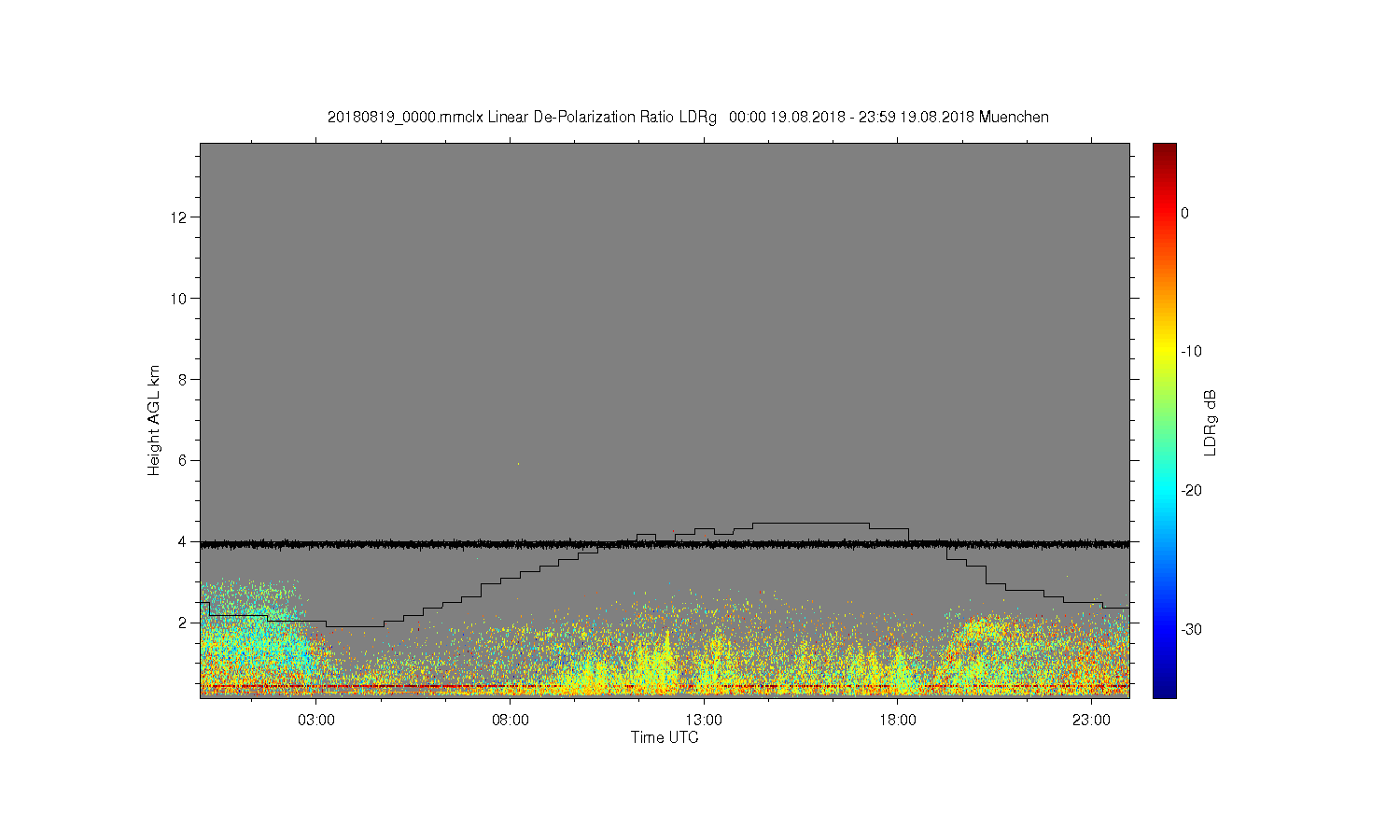
Task: Click the height tick label 6
Action: (x=183, y=460)
